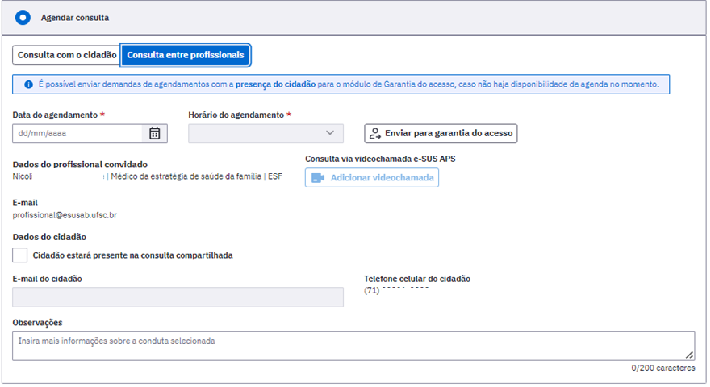Click the profissional@esusab.ufsc.br email text
Screen dimensions: 710x387
(65, 215)
